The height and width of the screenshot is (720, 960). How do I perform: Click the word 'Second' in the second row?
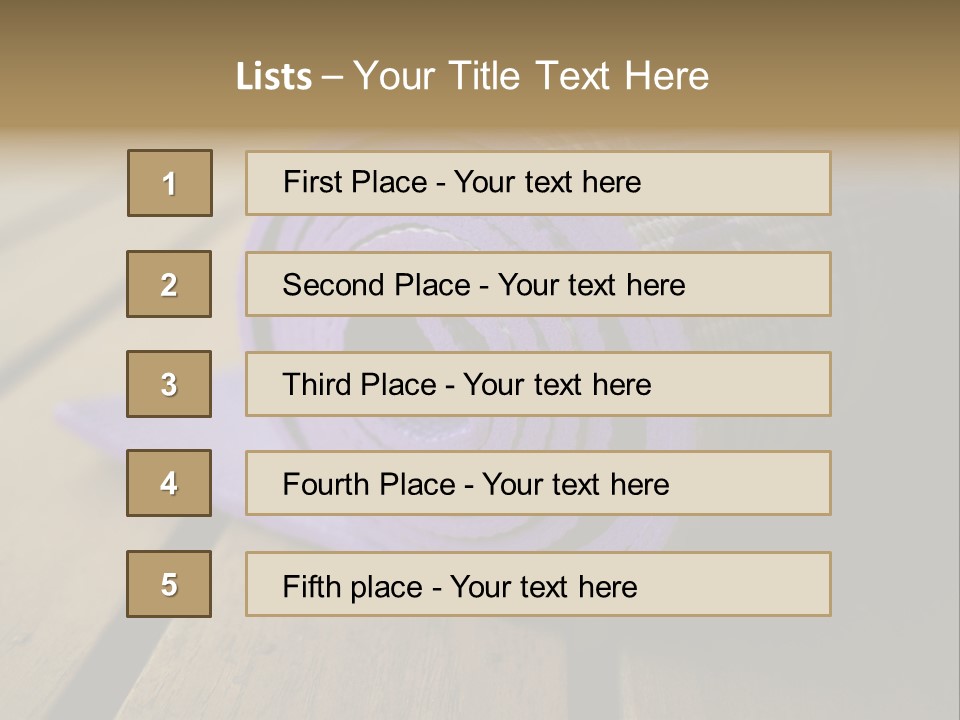click(334, 285)
